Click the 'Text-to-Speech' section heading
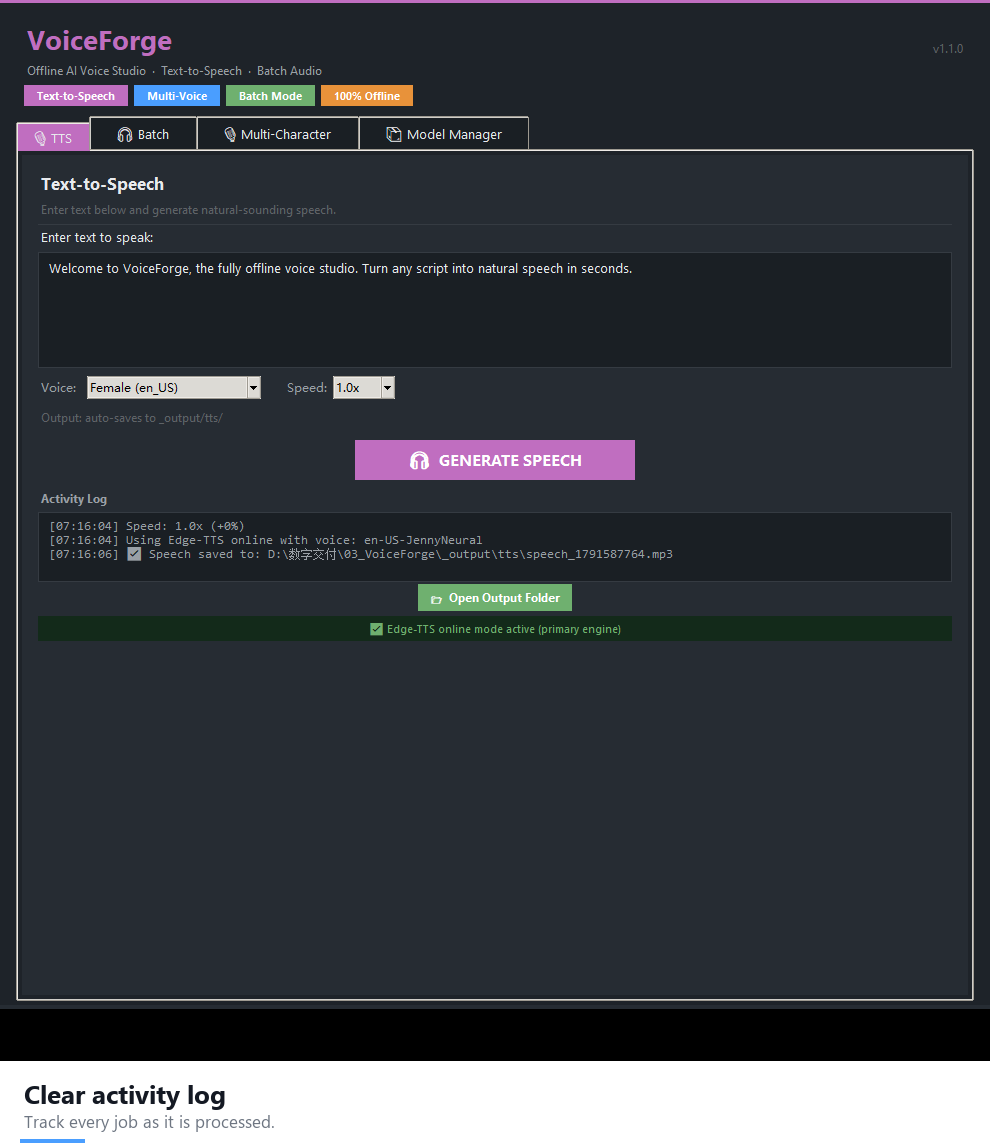Viewport: 990px width, 1145px height. 102,184
